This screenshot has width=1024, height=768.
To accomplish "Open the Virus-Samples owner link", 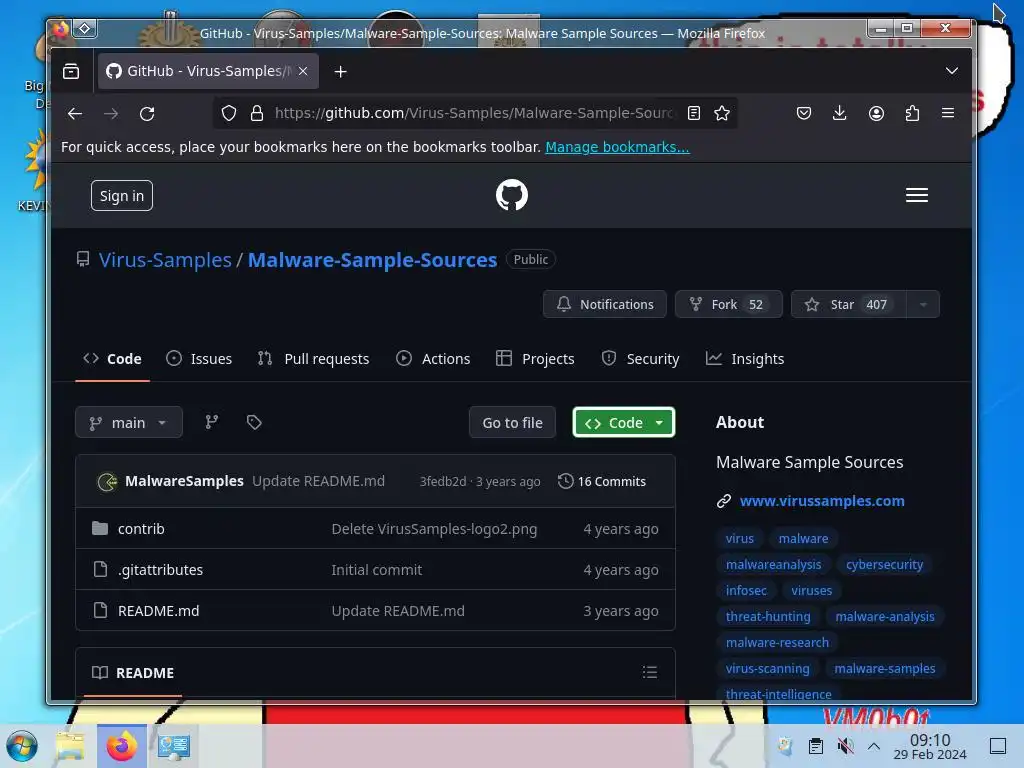I will pos(165,260).
